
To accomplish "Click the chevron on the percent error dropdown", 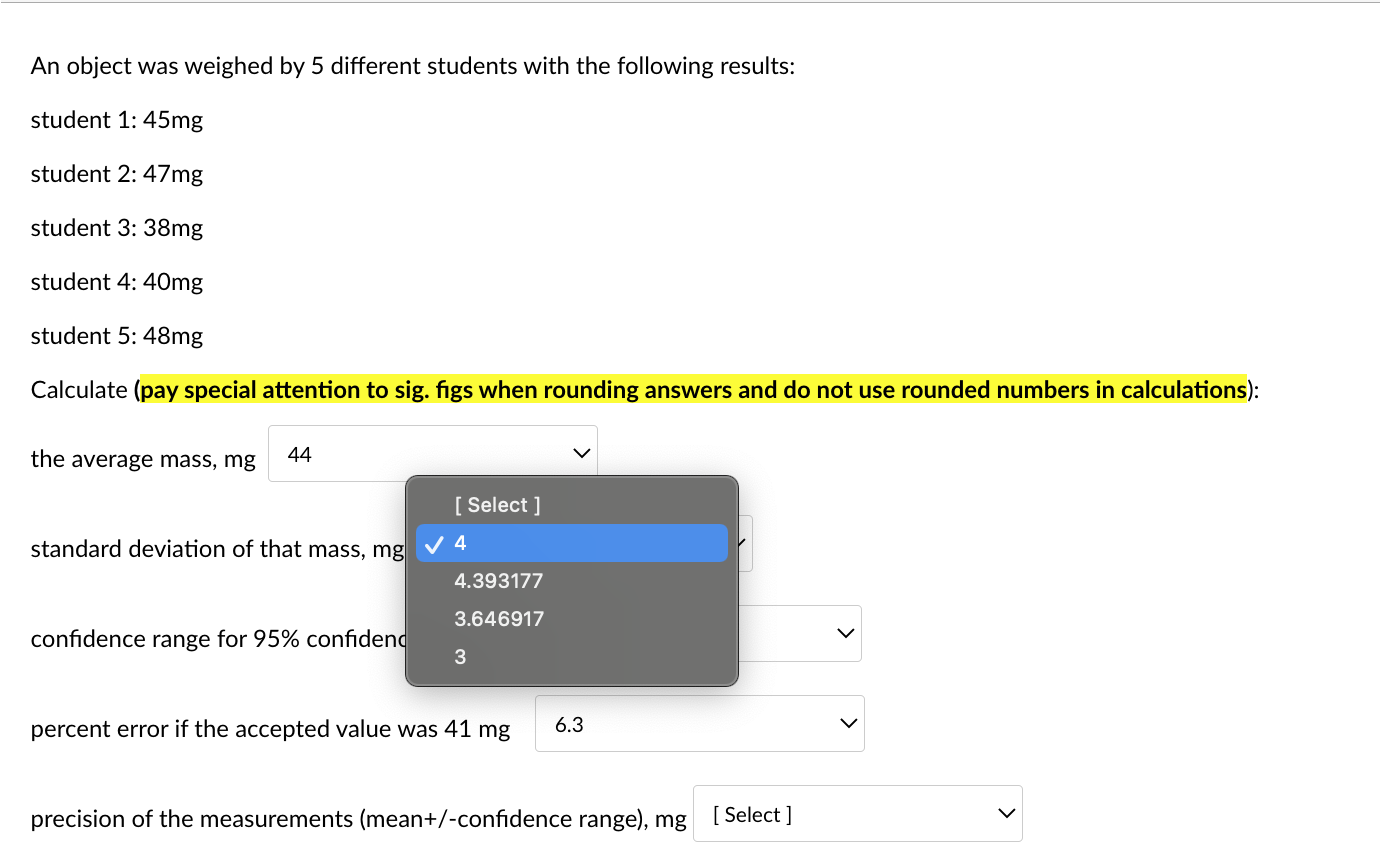I will pyautogui.click(x=848, y=722).
